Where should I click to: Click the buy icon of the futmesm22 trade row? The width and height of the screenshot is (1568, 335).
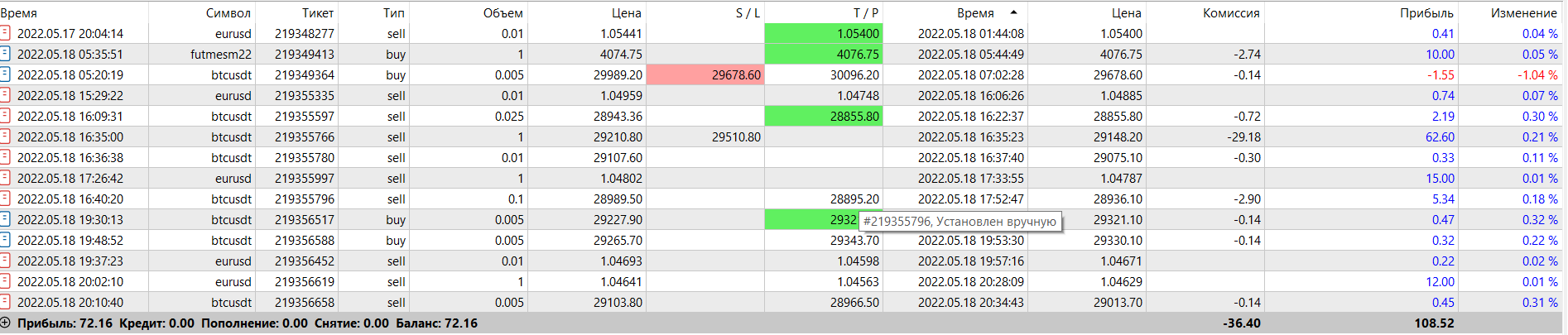click(x=5, y=54)
